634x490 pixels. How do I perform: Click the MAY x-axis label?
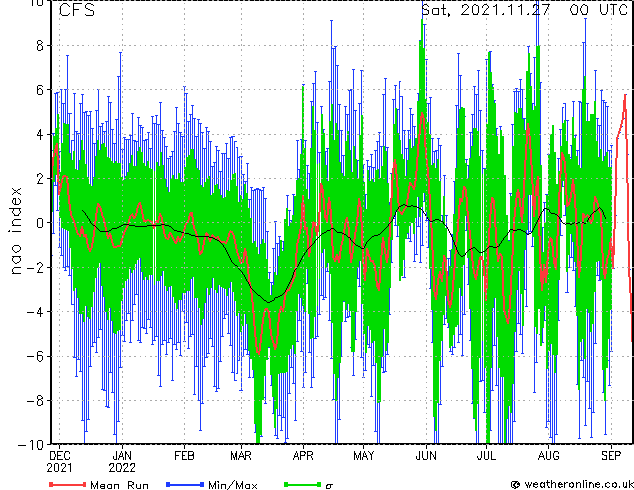pyautogui.click(x=363, y=456)
